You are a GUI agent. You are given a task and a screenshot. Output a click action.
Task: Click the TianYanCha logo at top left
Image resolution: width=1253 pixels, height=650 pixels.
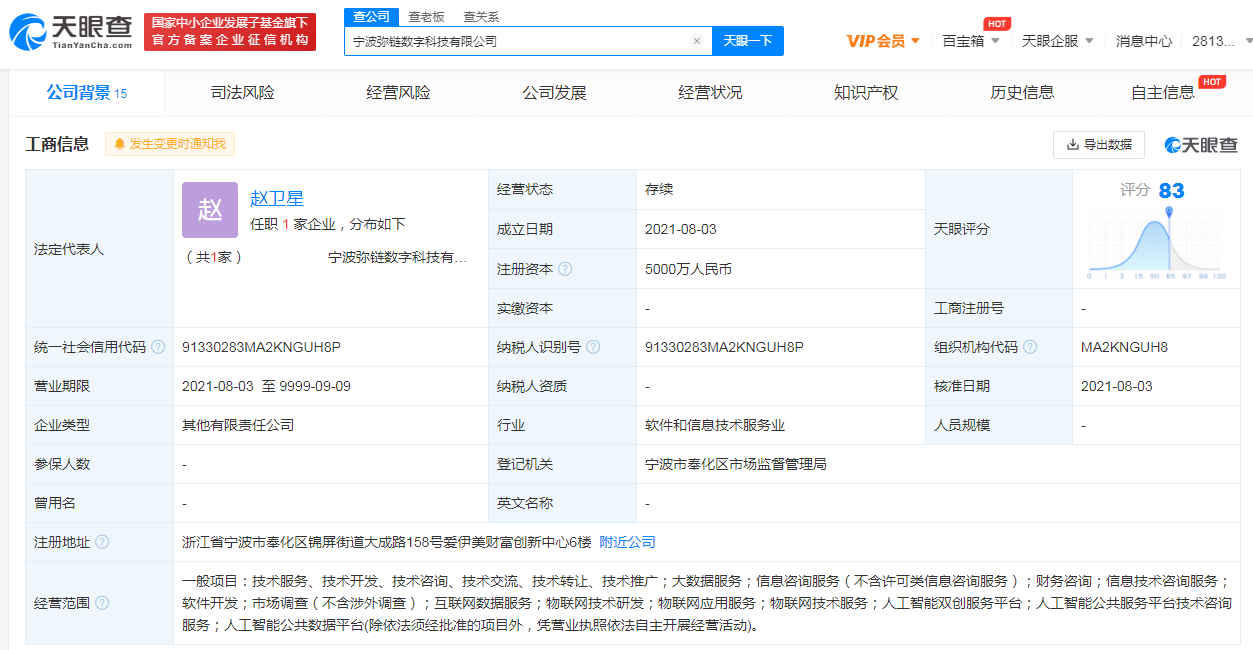(x=70, y=32)
